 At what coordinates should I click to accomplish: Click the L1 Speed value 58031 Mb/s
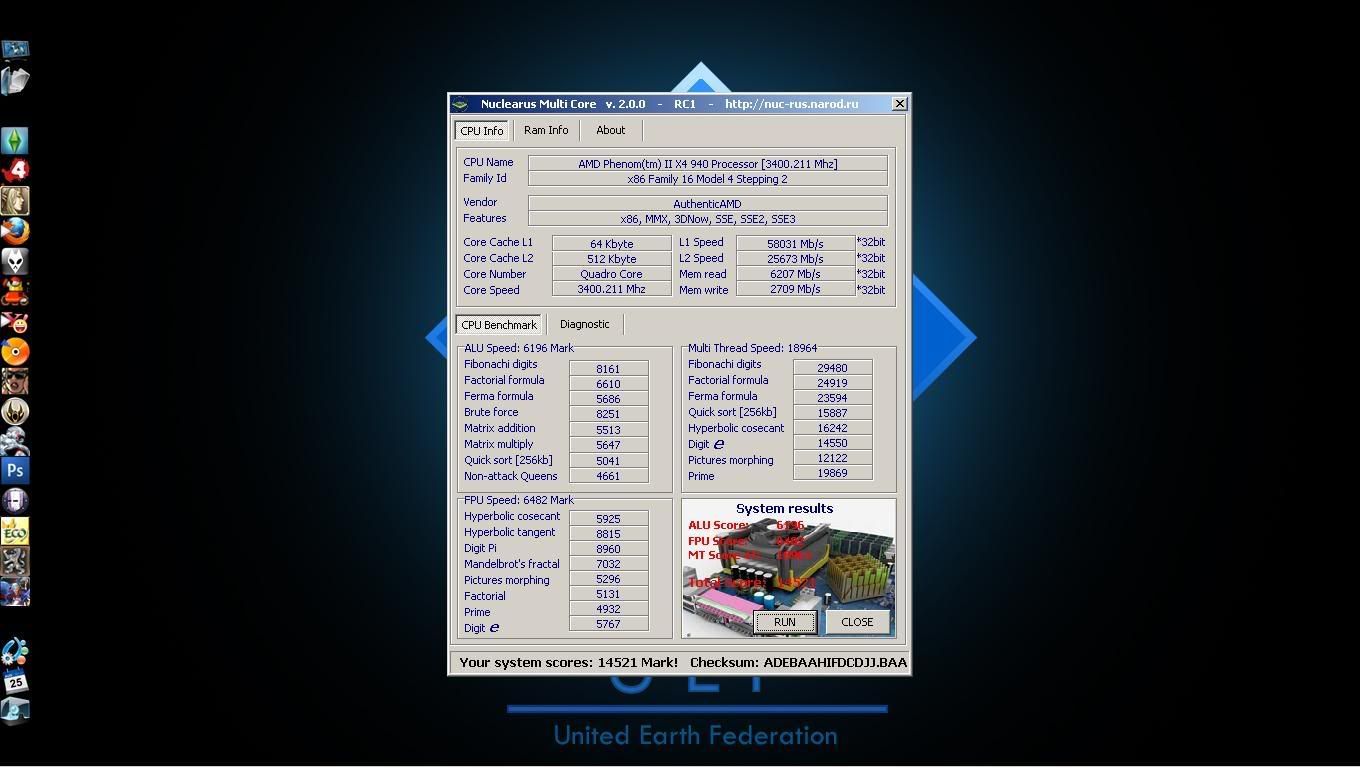pos(796,244)
